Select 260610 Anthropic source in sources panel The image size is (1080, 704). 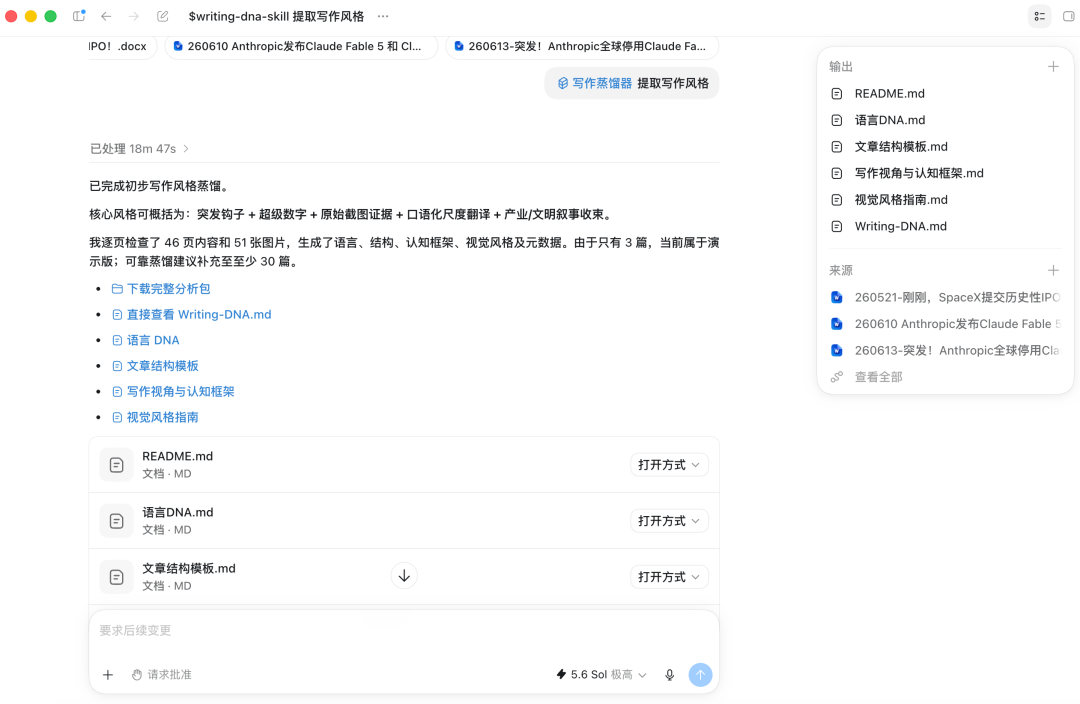click(x=945, y=324)
